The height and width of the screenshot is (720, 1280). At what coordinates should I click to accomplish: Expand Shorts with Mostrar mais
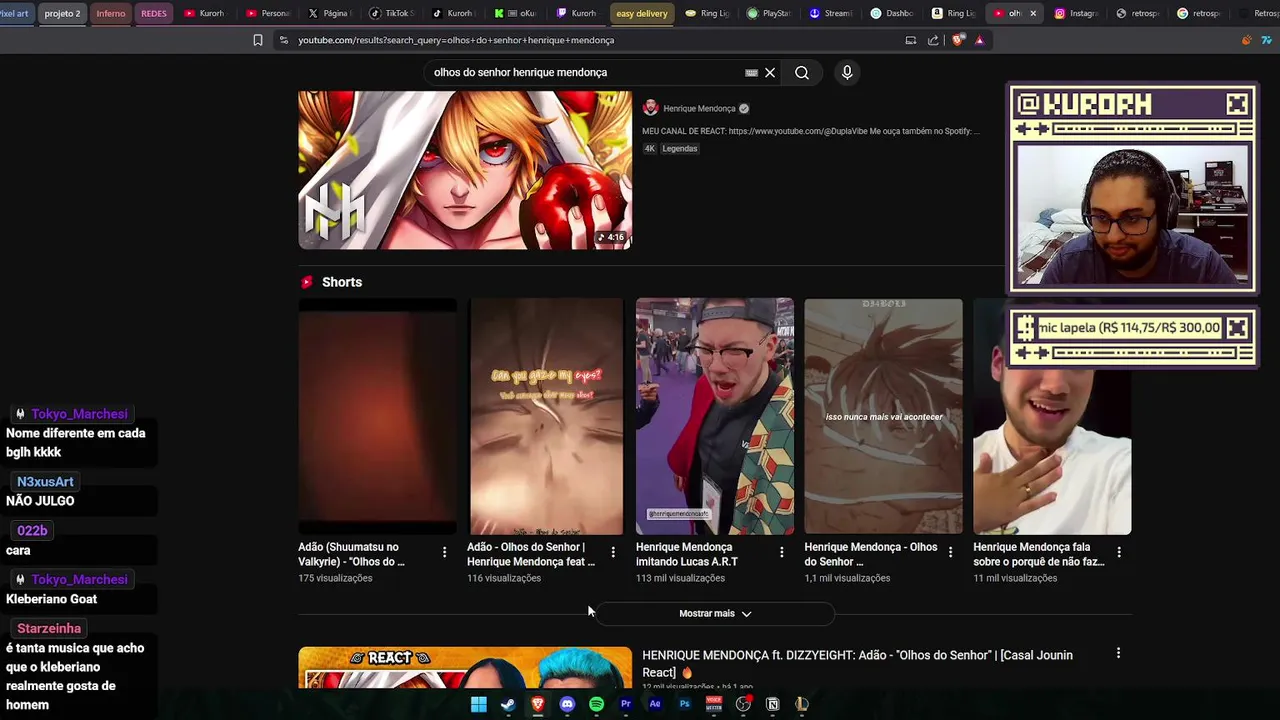[x=715, y=613]
